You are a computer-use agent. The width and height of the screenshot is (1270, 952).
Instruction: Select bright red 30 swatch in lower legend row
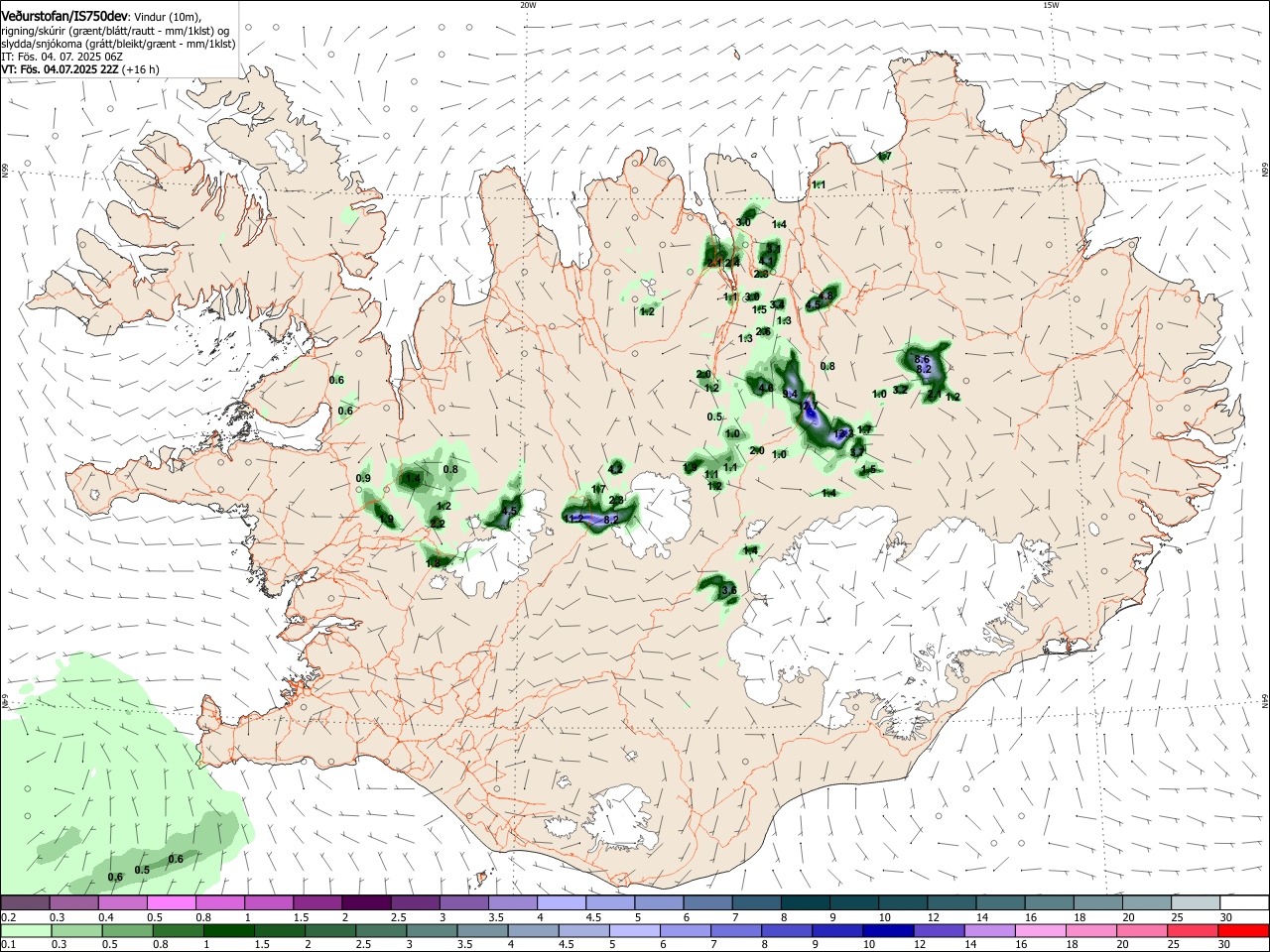tap(1243, 931)
